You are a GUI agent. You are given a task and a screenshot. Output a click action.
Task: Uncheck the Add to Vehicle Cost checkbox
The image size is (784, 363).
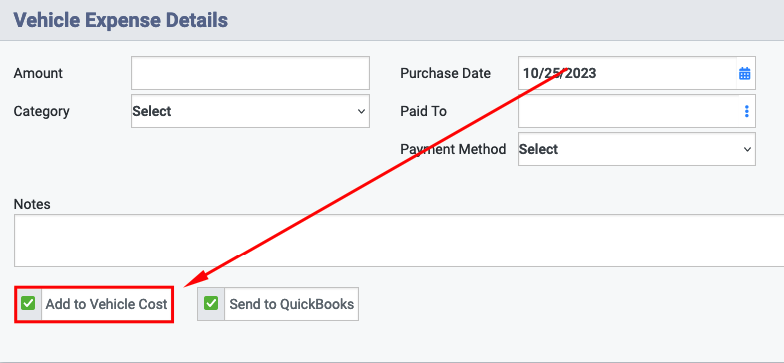[28, 304]
